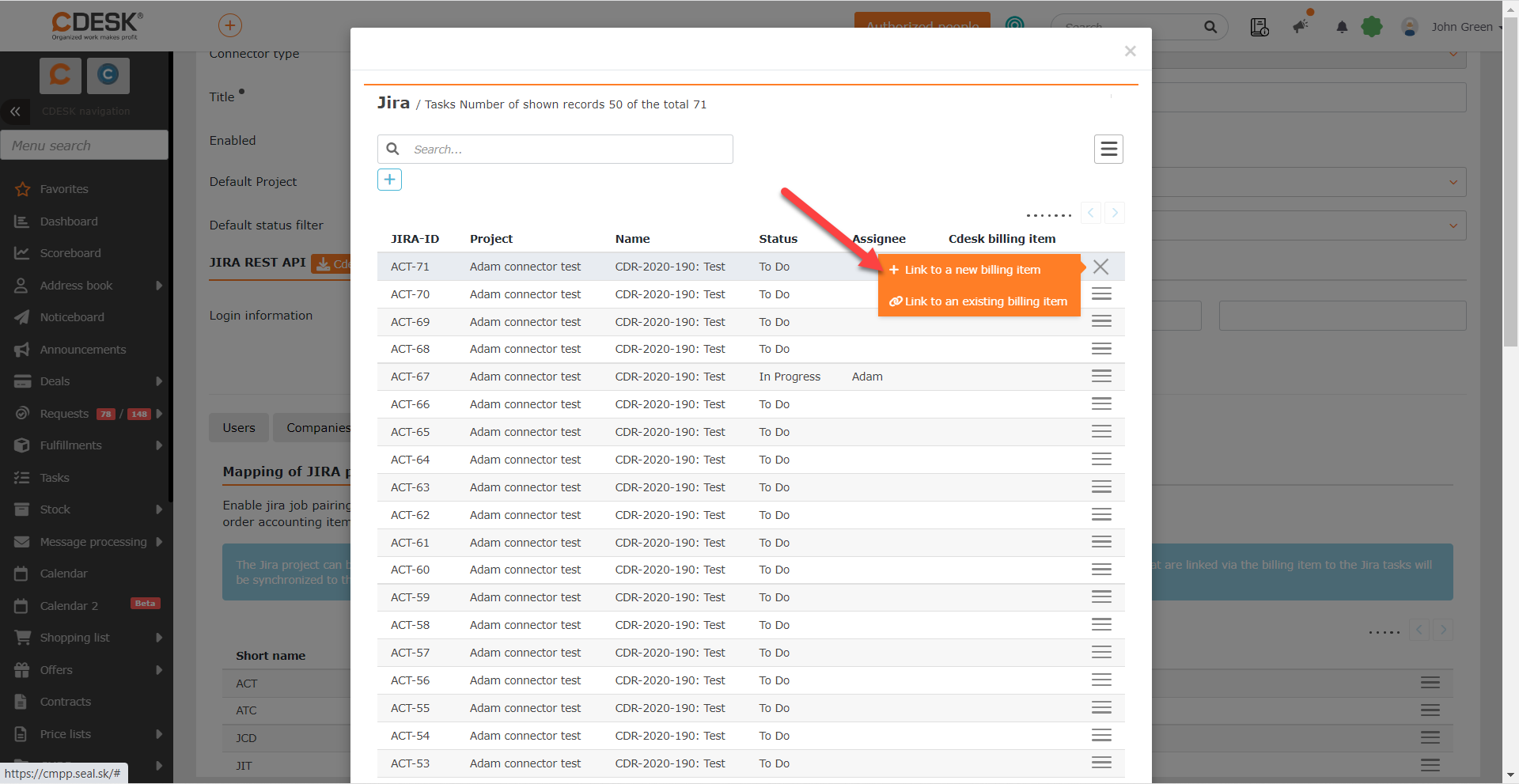Open row menu for ACT-53
This screenshot has width=1519, height=784.
(x=1101, y=763)
